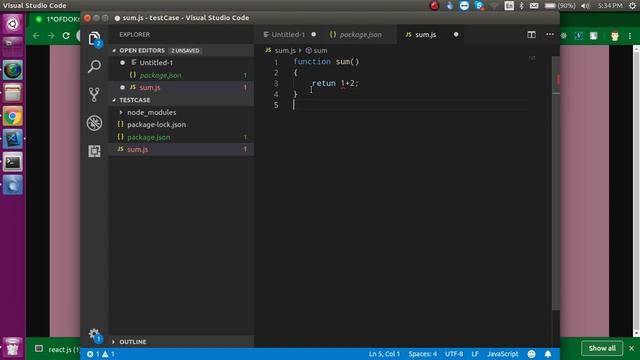
Task: Open the browser menu with three dots
Action: 630,36
